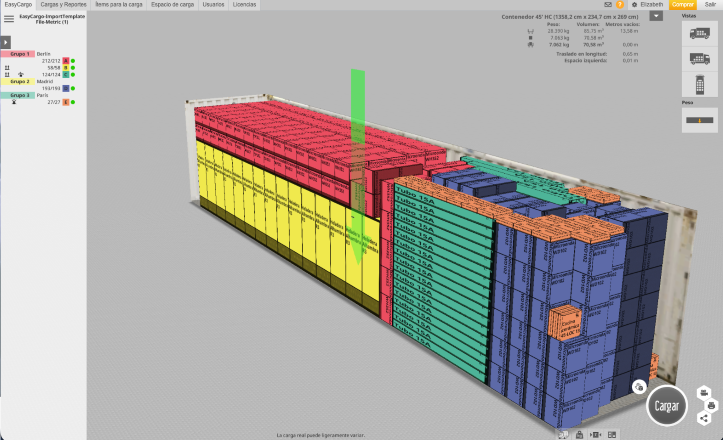Open the EasyCargo tab

tap(18, 5)
